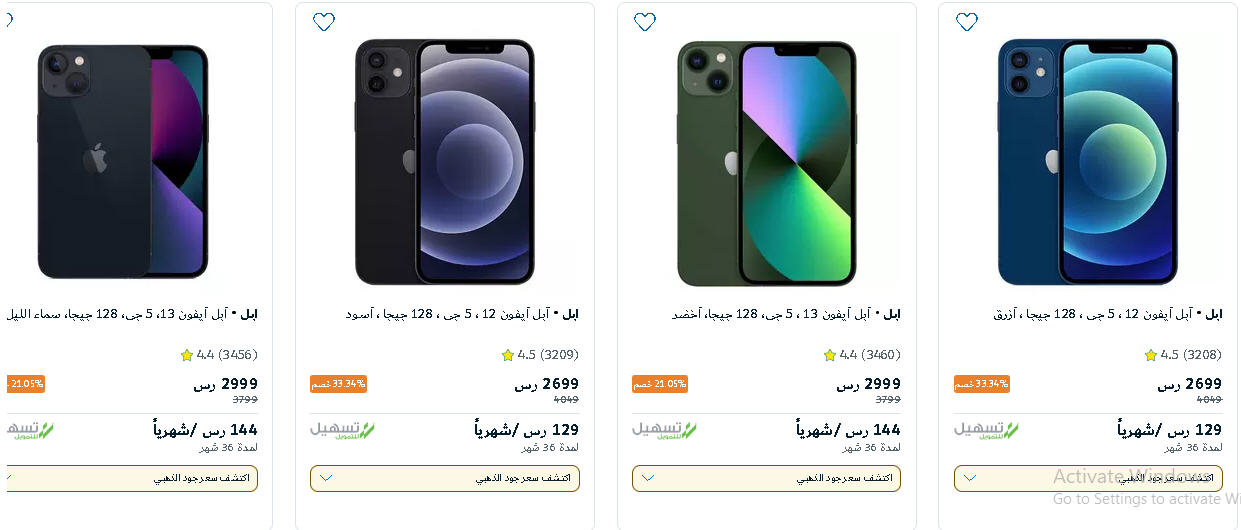This screenshot has height=530, width=1241.
Task: Add blue iPhone 12 to wishlist heart
Action: 966,22
